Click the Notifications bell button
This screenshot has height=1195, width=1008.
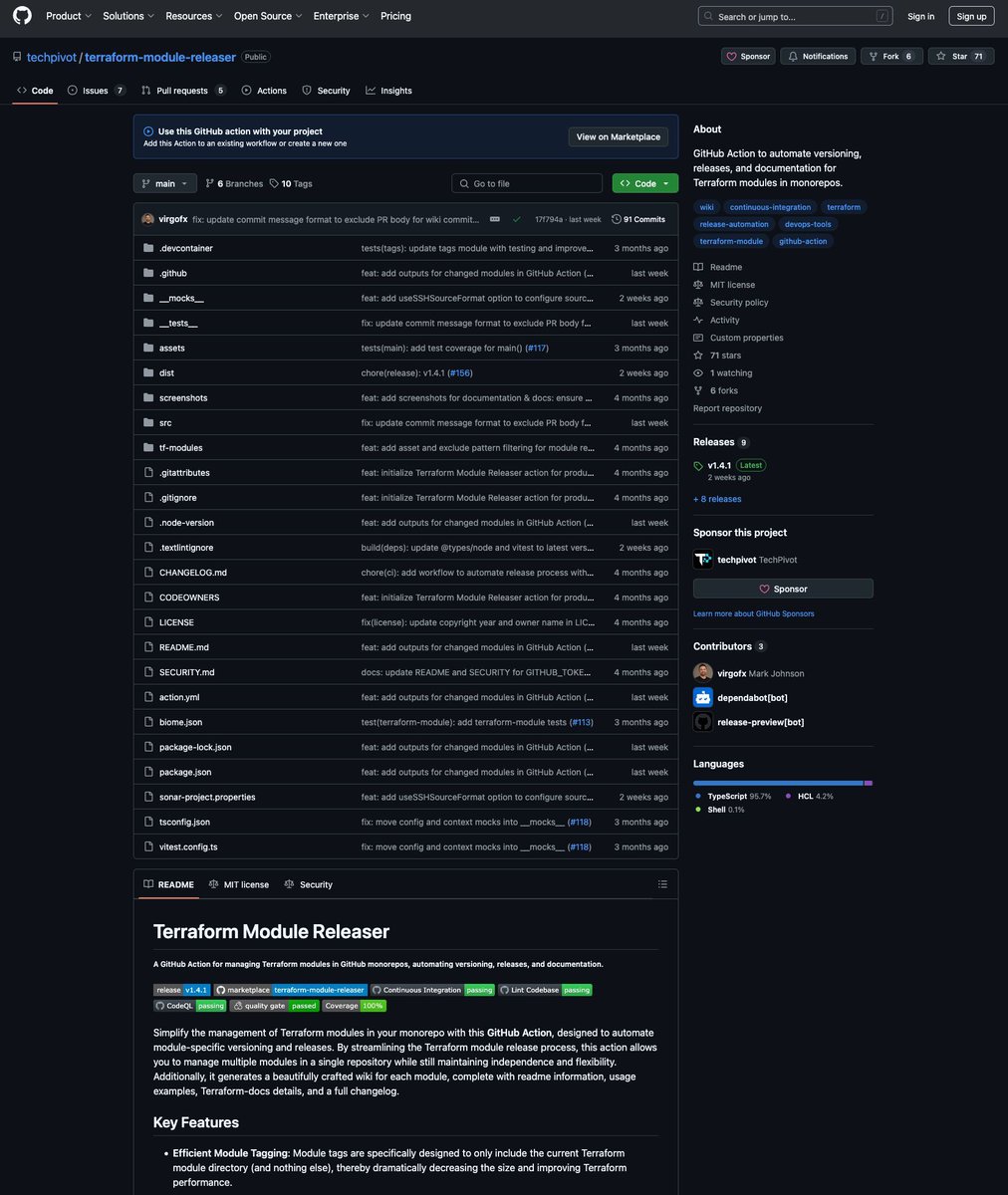(818, 57)
